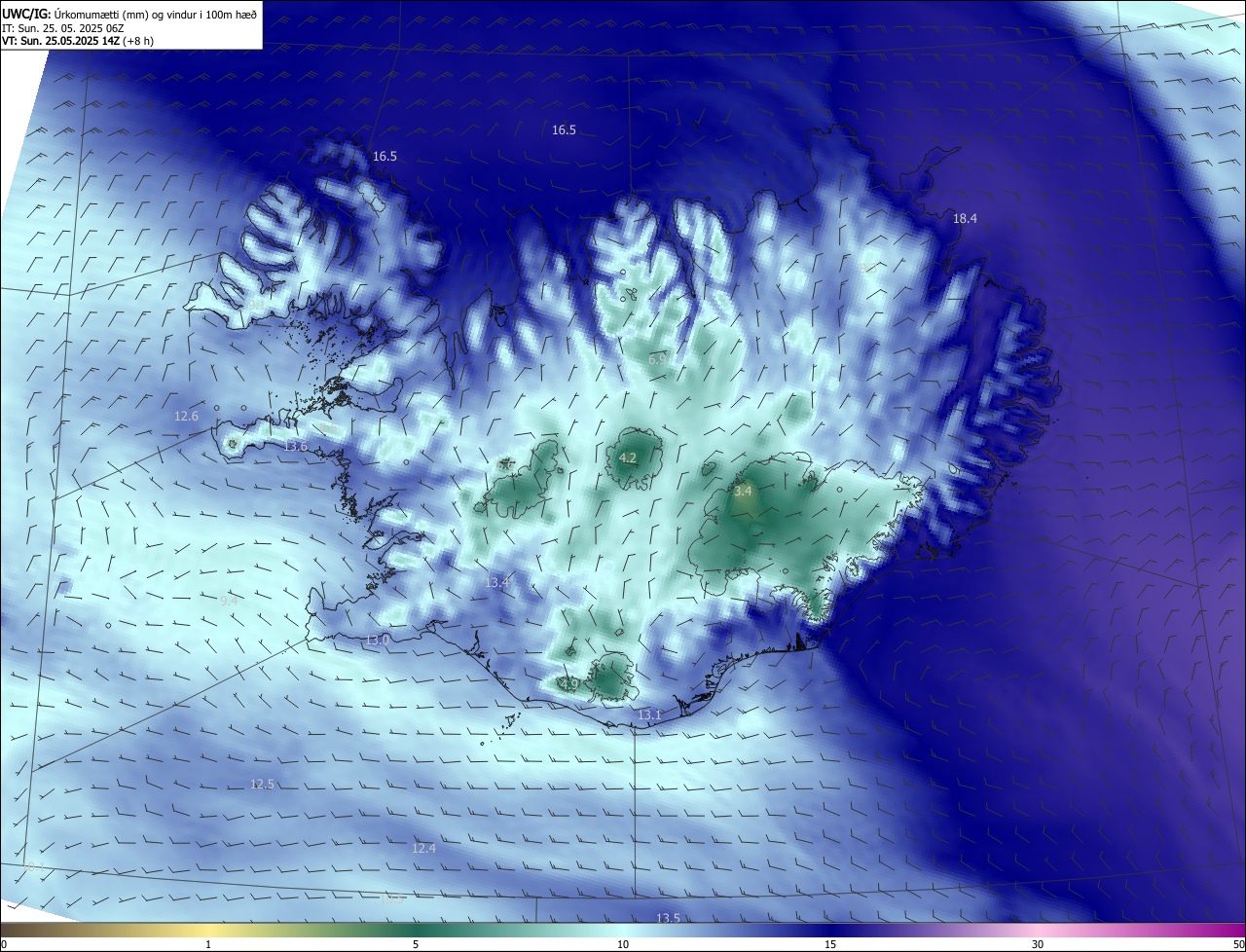This screenshot has width=1246, height=952.
Task: Click the map title 'UWC/IG: Úrkomumætti (mm)' line
Action: pos(129,14)
